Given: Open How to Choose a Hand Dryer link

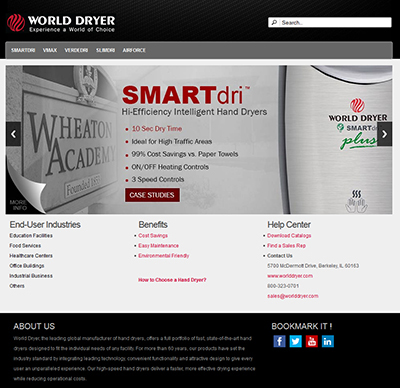Looking at the screenshot, I should [x=172, y=280].
